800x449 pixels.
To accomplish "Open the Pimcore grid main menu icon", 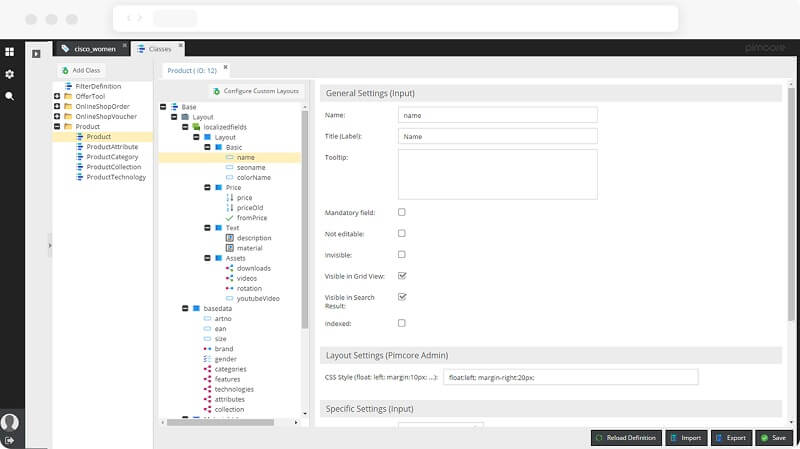I will point(9,52).
